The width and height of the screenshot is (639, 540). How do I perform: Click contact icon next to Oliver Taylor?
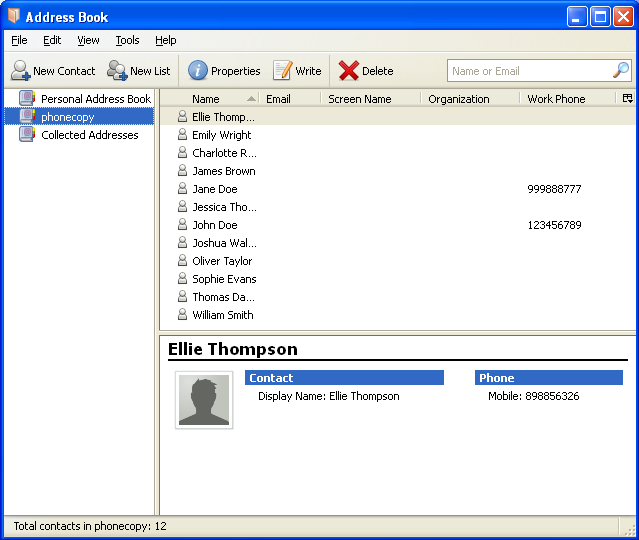183,260
